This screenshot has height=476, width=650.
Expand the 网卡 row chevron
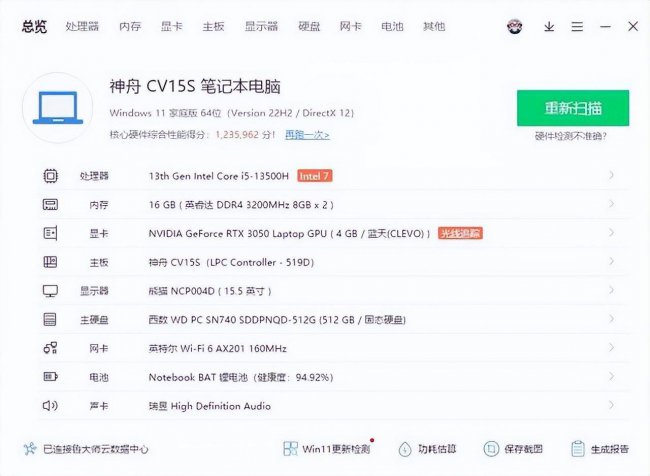click(x=611, y=347)
